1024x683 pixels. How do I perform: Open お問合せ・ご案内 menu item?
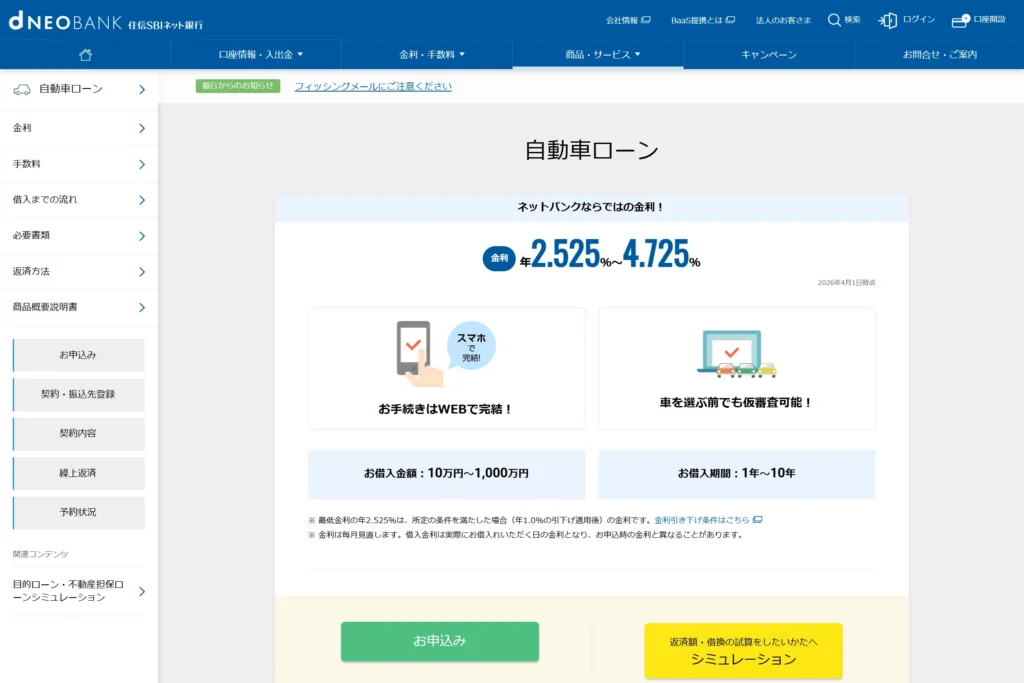point(939,54)
